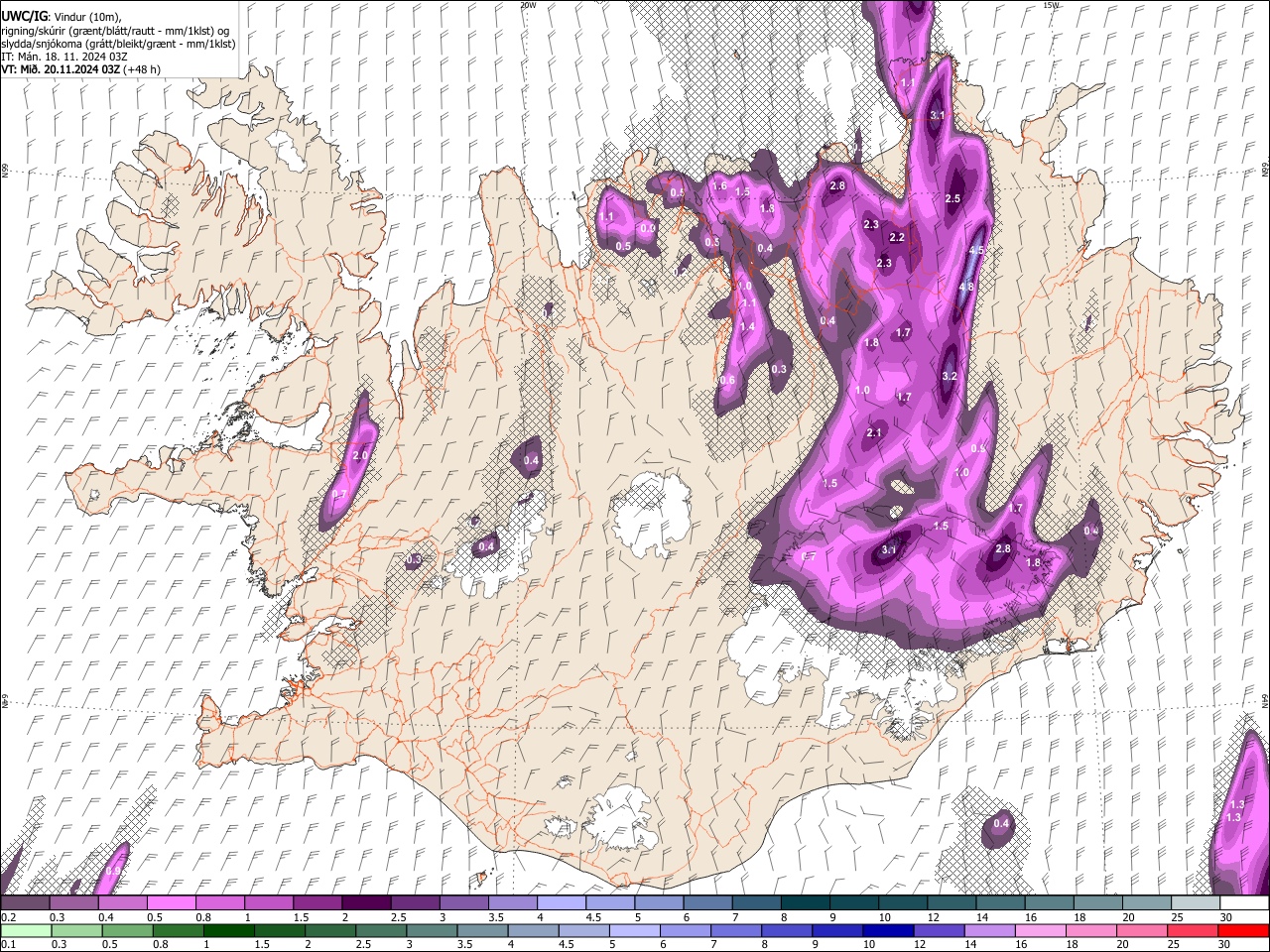Click the 3.2 precipitation value on the map

tap(949, 376)
